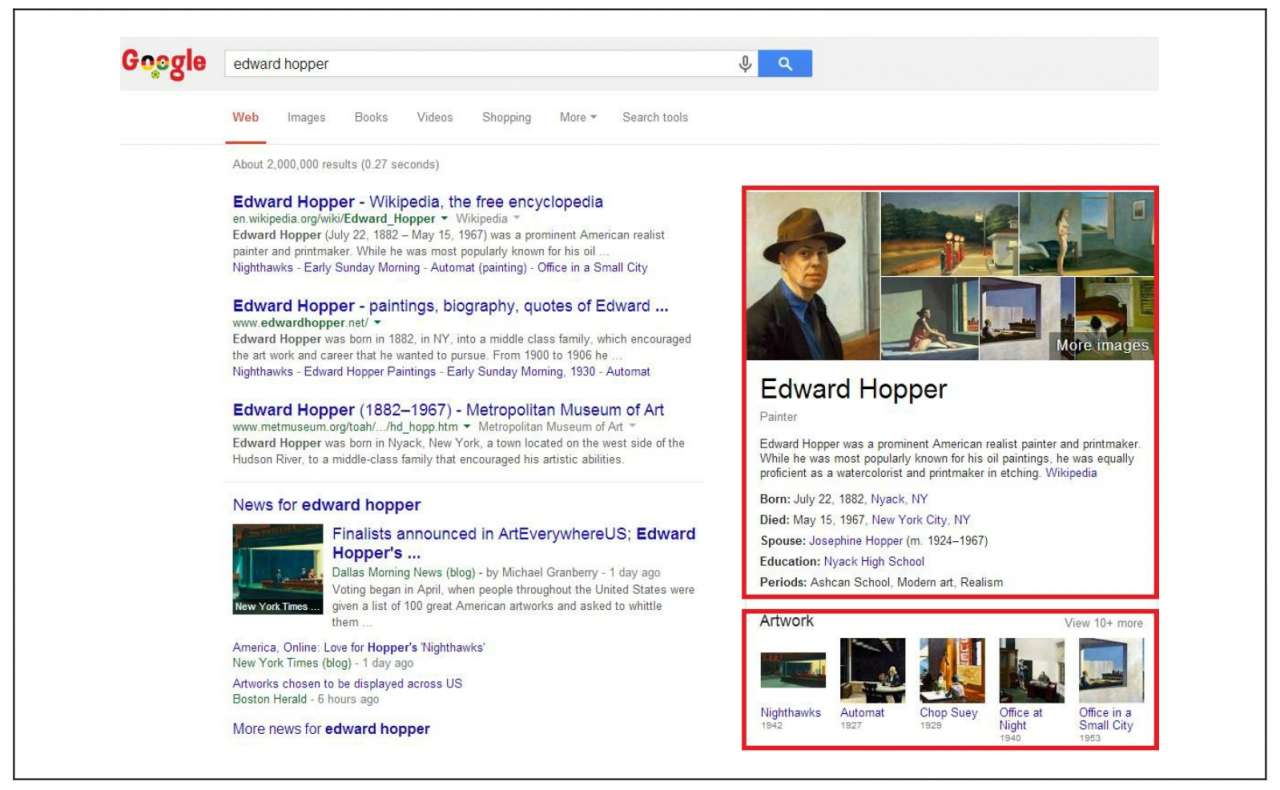Open Search tools
This screenshot has height=790, width=1280.
tap(655, 117)
